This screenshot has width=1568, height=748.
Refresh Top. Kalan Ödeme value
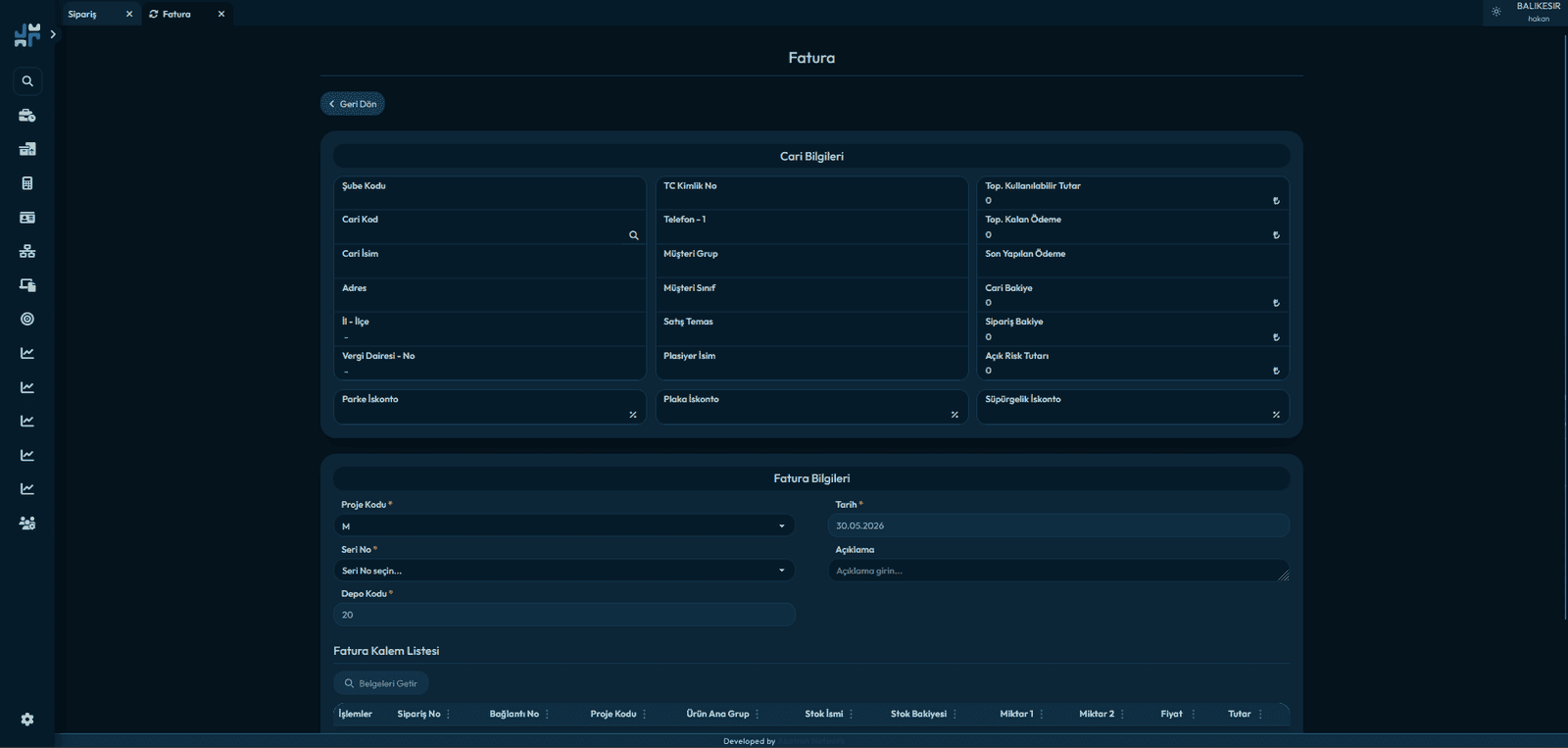(1276, 235)
